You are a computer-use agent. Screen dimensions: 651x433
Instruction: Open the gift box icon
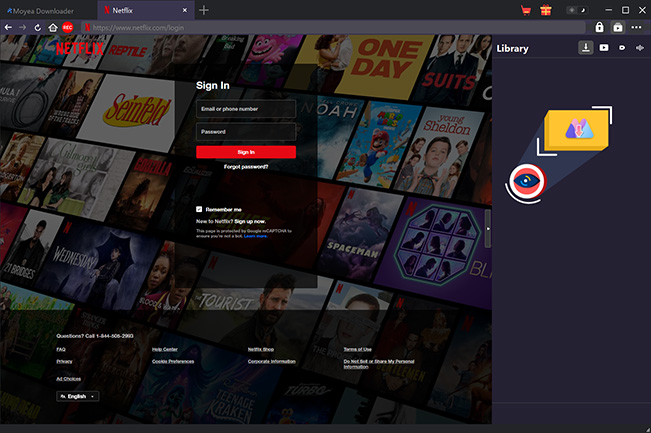pos(546,10)
